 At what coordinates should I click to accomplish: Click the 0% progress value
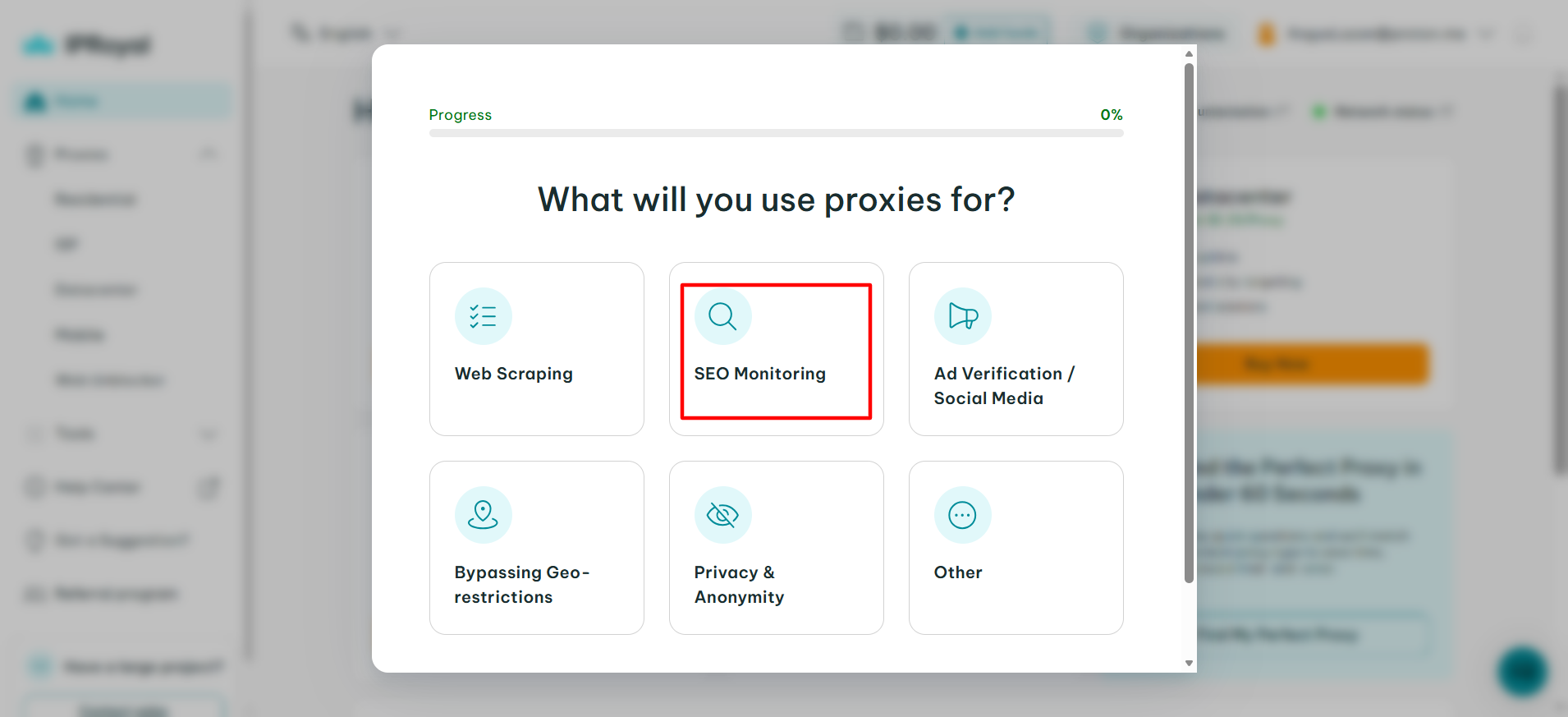point(1112,115)
